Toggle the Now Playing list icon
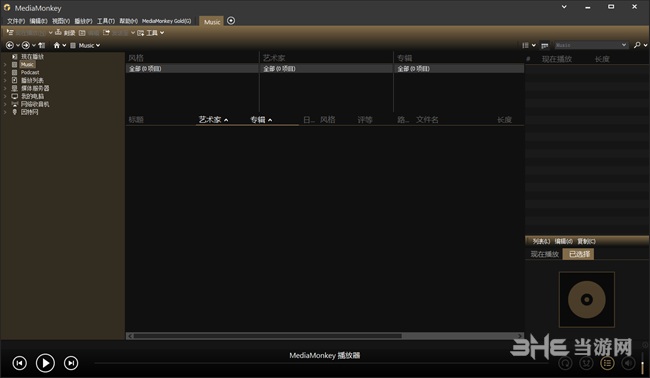This screenshot has width=650, height=378. 607,363
